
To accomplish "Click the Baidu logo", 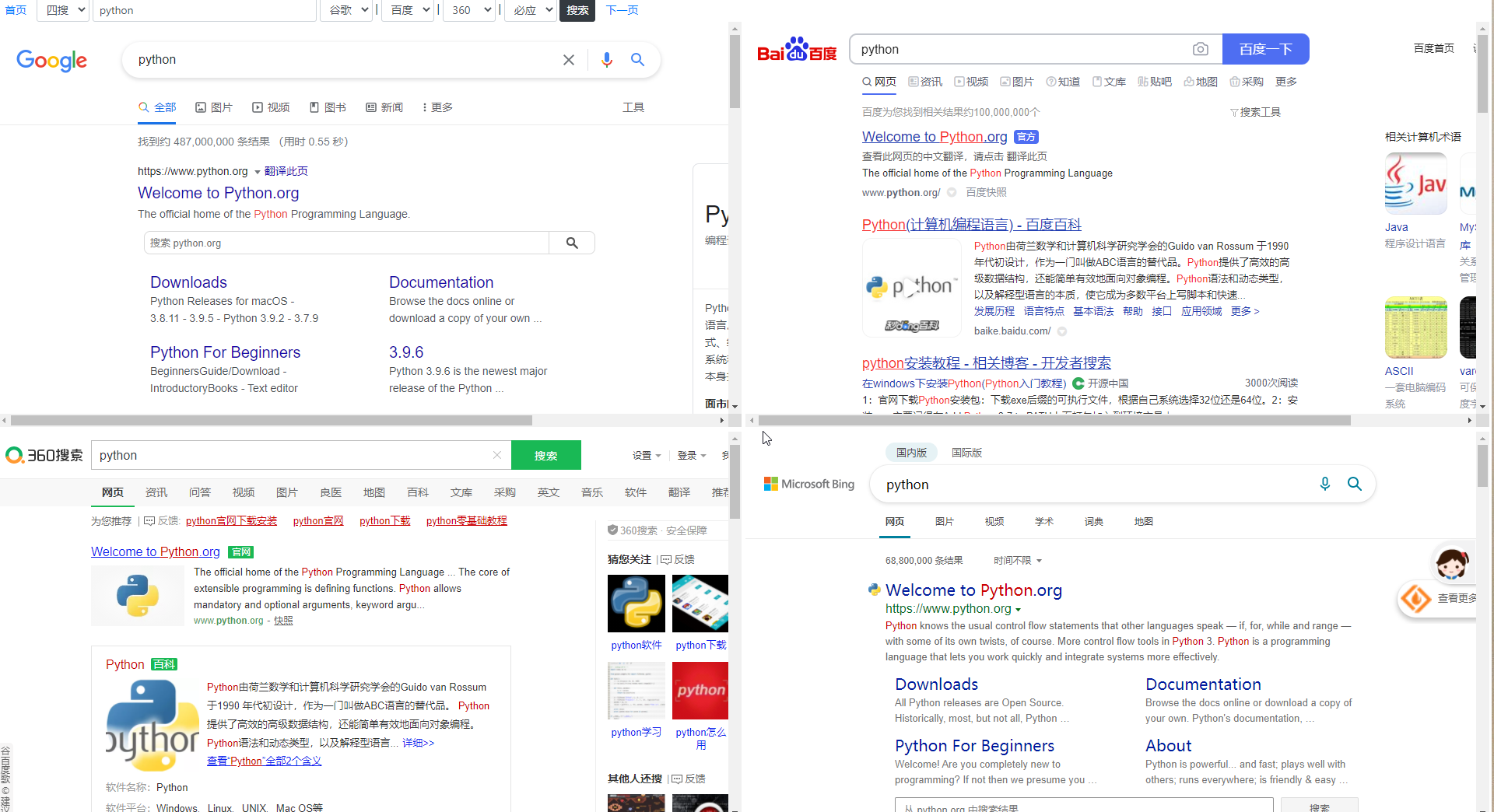I will 797,49.
